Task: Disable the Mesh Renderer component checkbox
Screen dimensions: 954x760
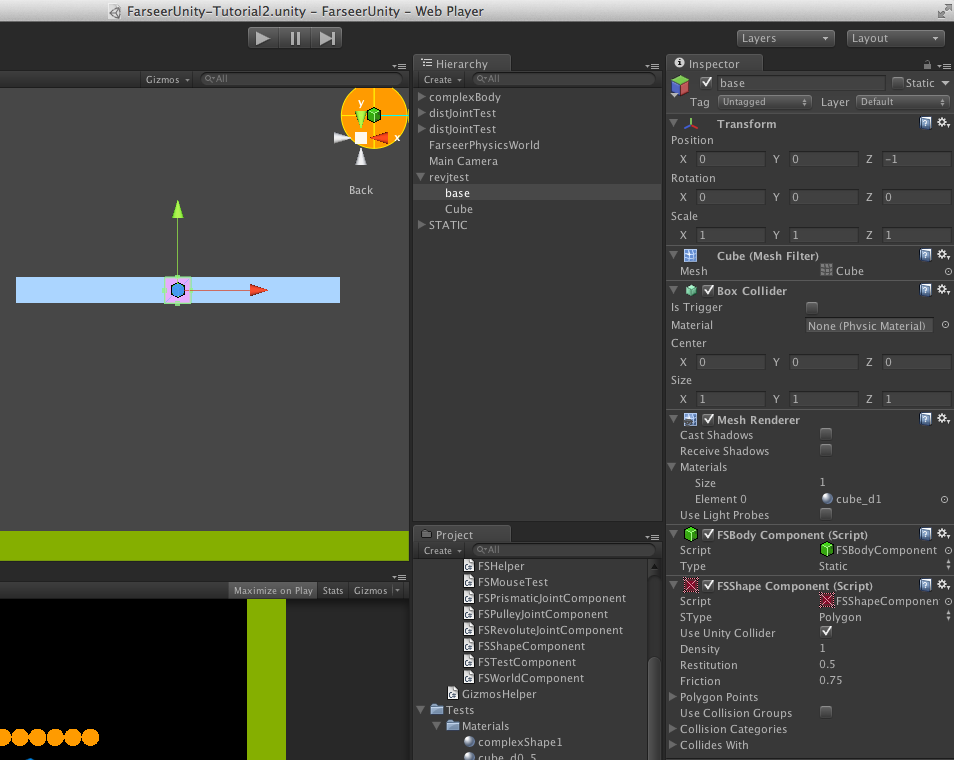Action: [708, 419]
